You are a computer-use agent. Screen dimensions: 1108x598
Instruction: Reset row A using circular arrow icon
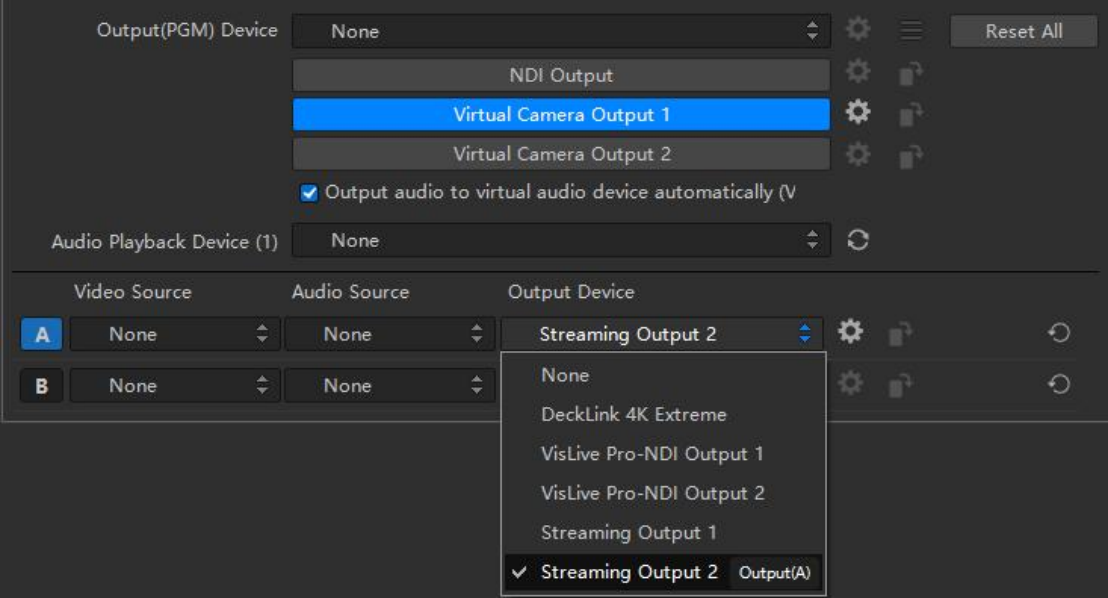pos(1059,334)
